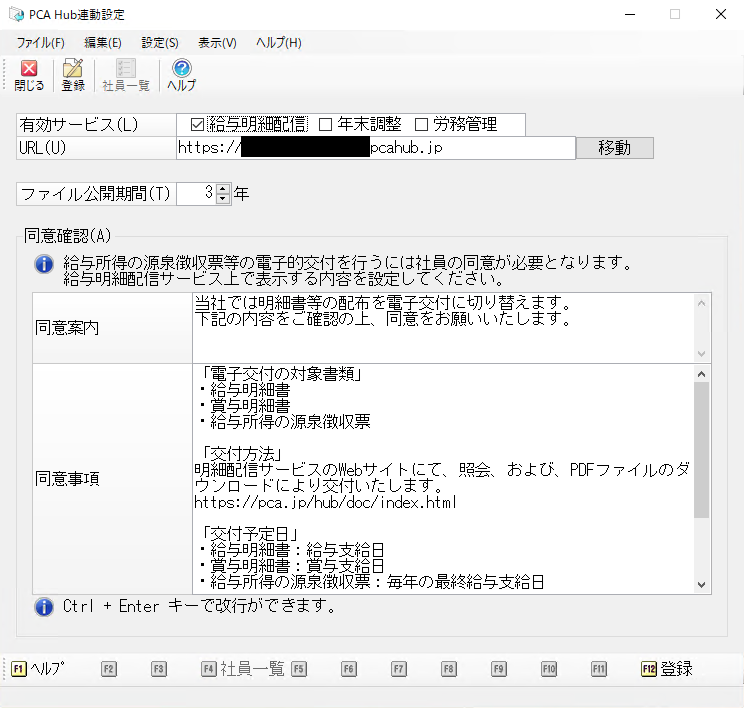Enable the 労務管理 service checkbox
This screenshot has height=708, width=744.
[x=421, y=125]
